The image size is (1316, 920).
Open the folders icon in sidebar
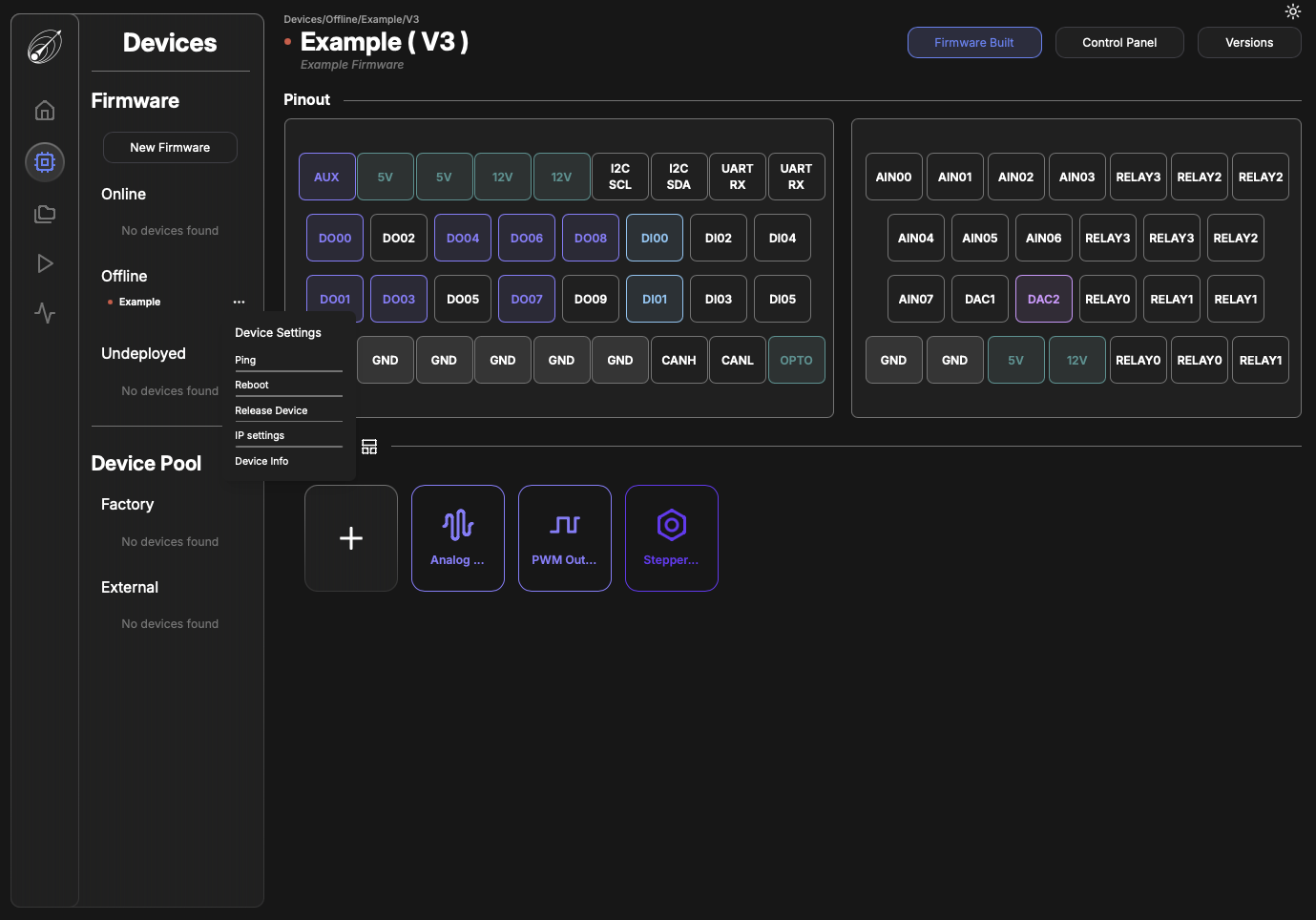pyautogui.click(x=45, y=214)
